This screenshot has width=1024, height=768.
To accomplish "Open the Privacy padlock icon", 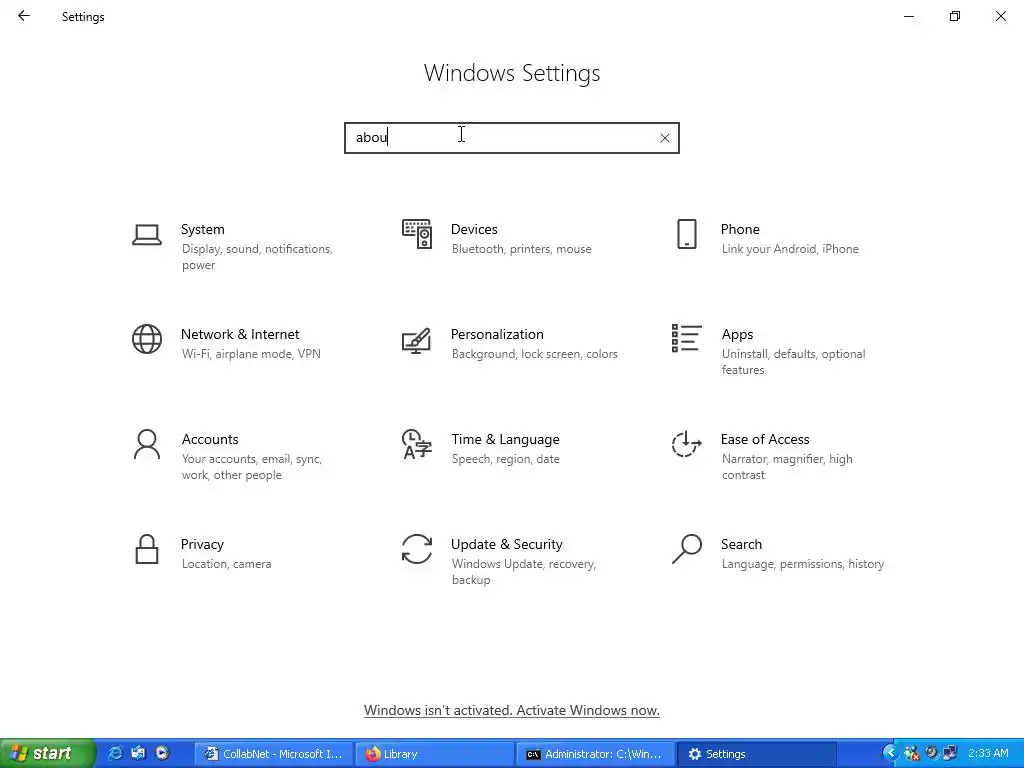I will (x=147, y=549).
